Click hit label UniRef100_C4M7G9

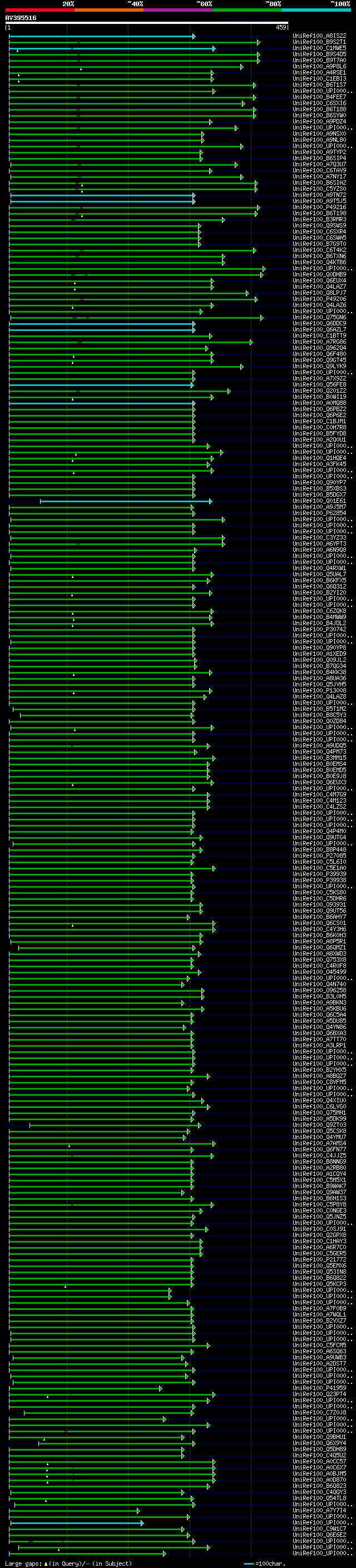319,795
